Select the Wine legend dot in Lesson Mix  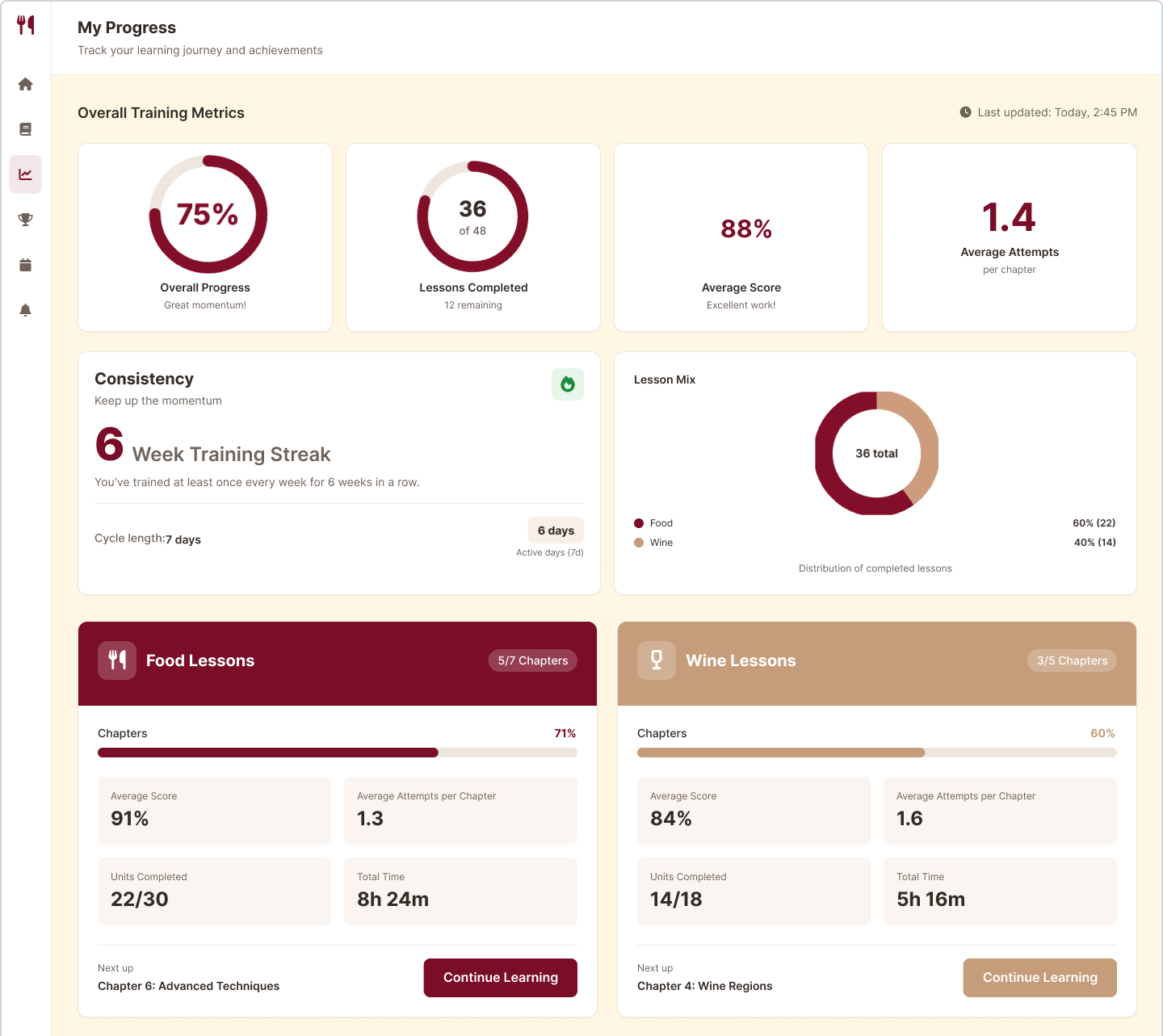639,542
